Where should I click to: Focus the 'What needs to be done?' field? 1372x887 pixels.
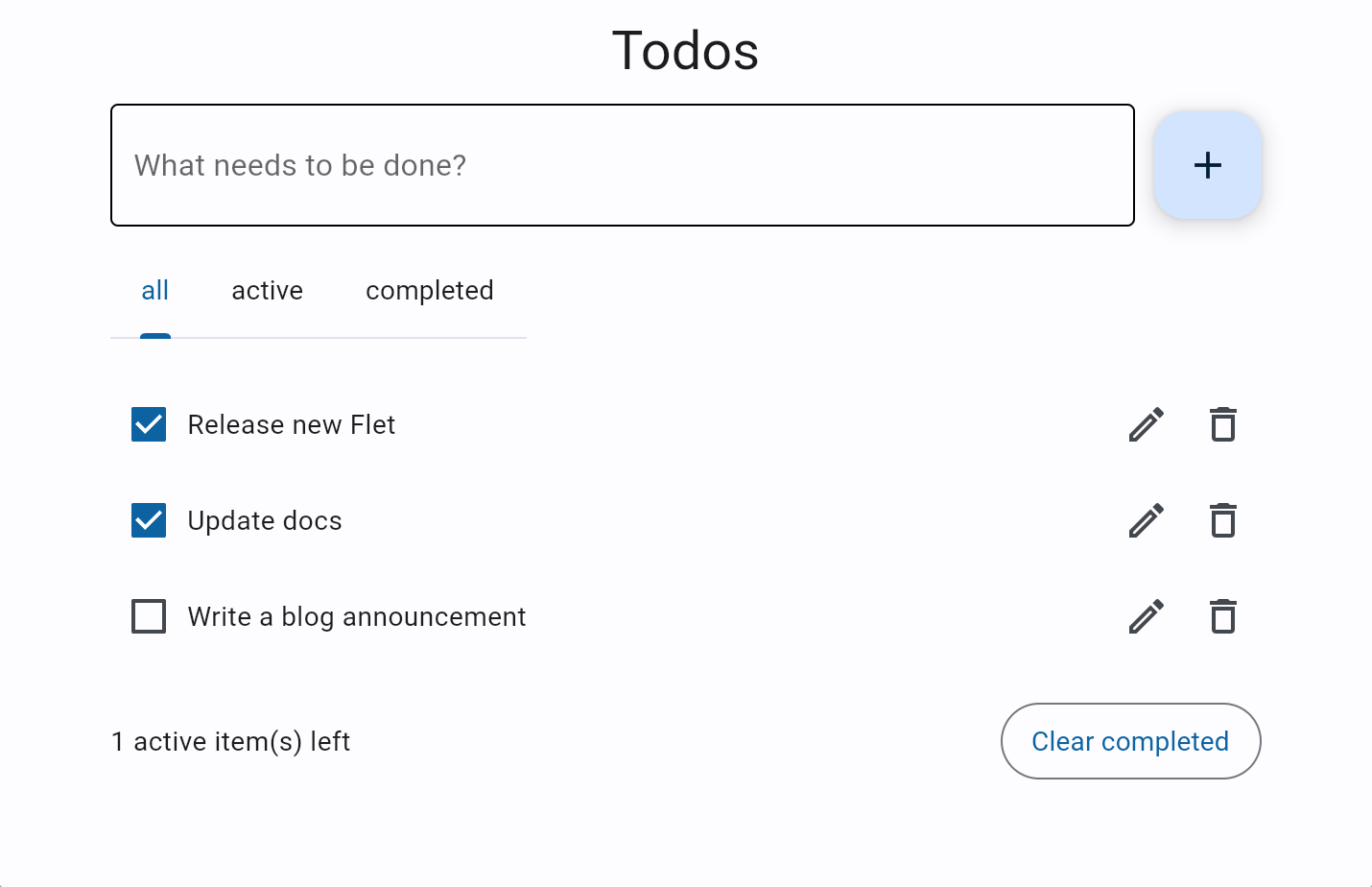[x=622, y=165]
